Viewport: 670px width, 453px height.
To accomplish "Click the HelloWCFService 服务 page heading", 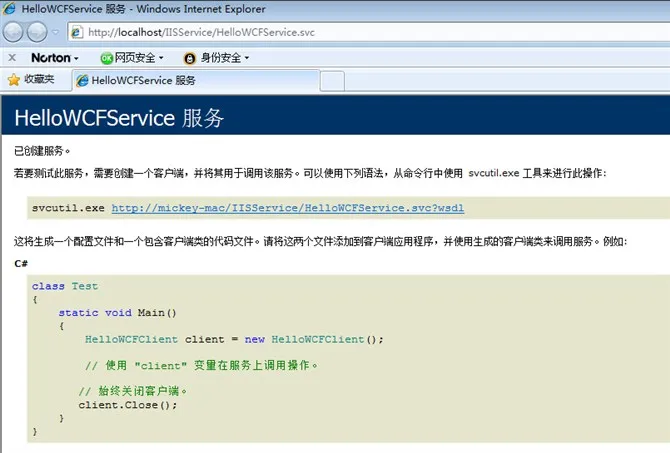I will [x=119, y=118].
